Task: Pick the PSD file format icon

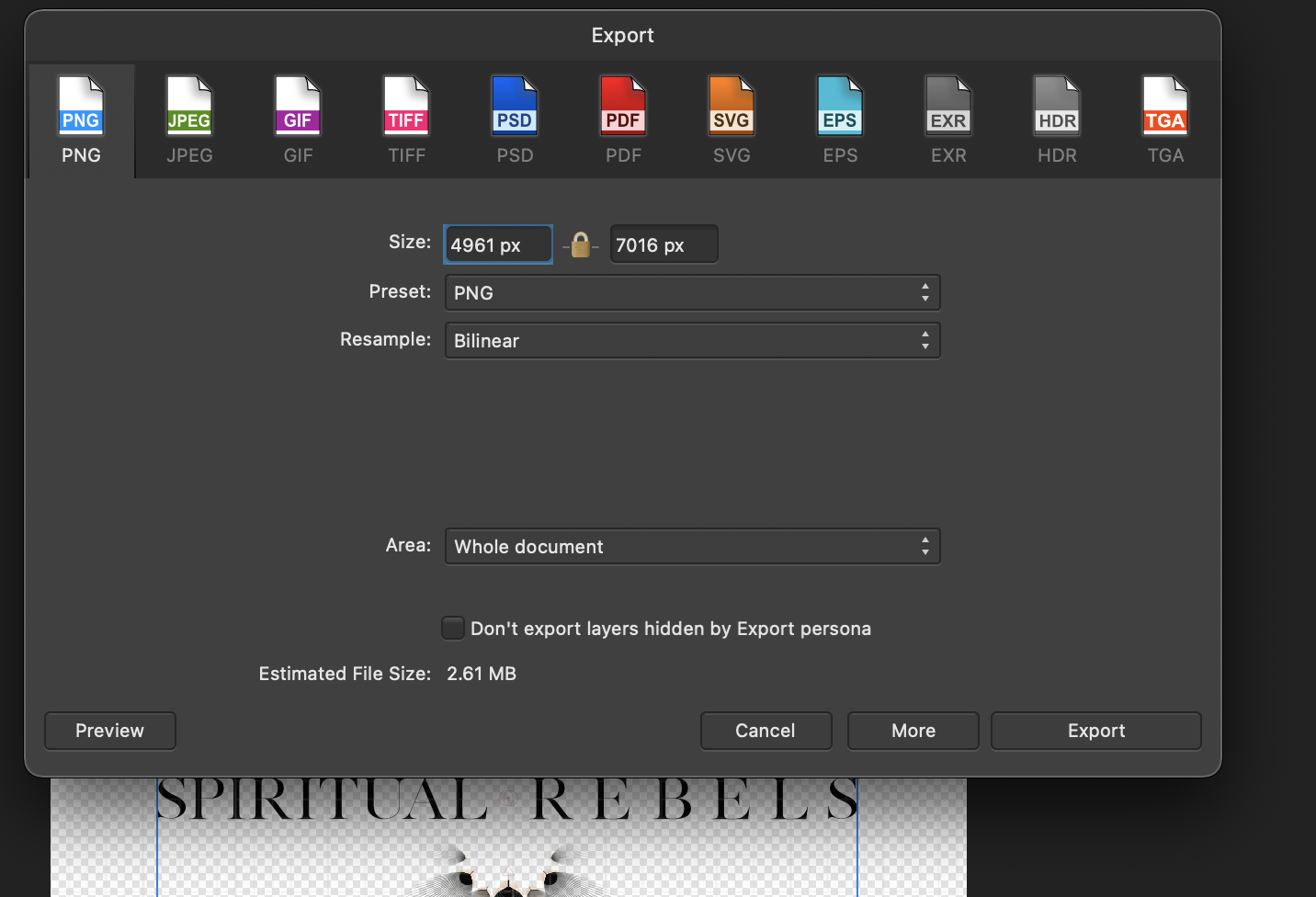Action: (x=515, y=120)
